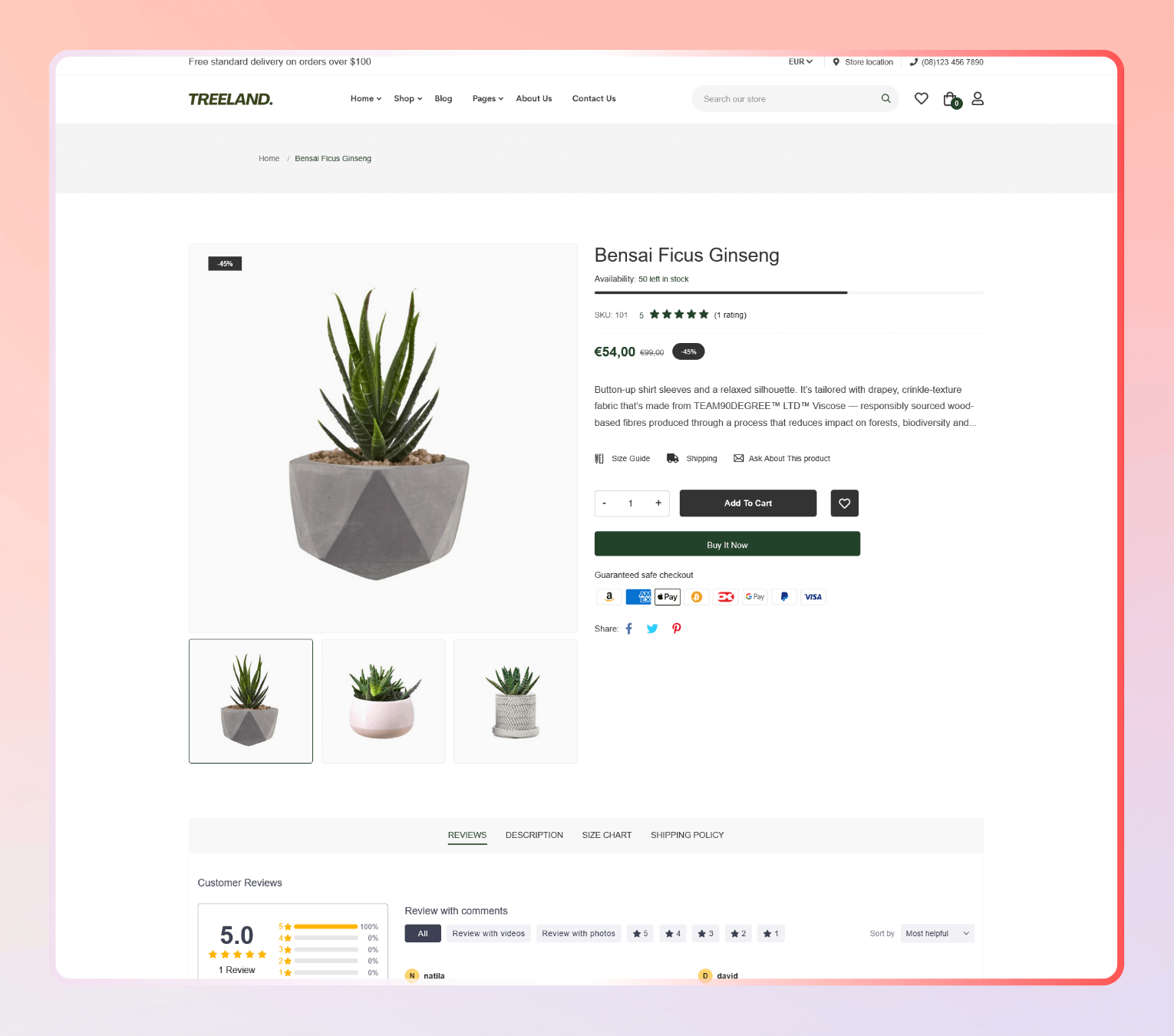The image size is (1174, 1036).
Task: Click the Search our store field
Action: [x=795, y=98]
